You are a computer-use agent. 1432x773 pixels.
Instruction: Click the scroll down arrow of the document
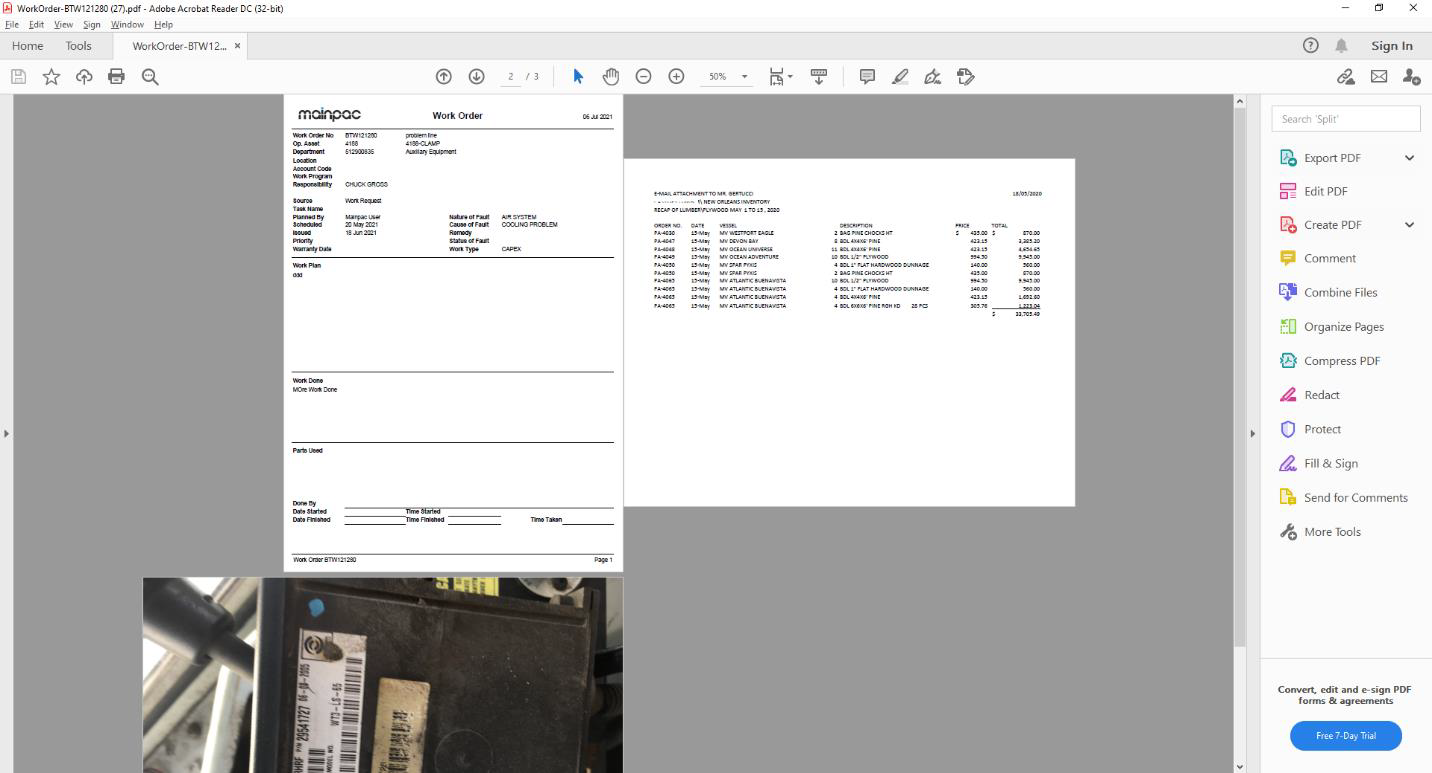tap(1240, 766)
